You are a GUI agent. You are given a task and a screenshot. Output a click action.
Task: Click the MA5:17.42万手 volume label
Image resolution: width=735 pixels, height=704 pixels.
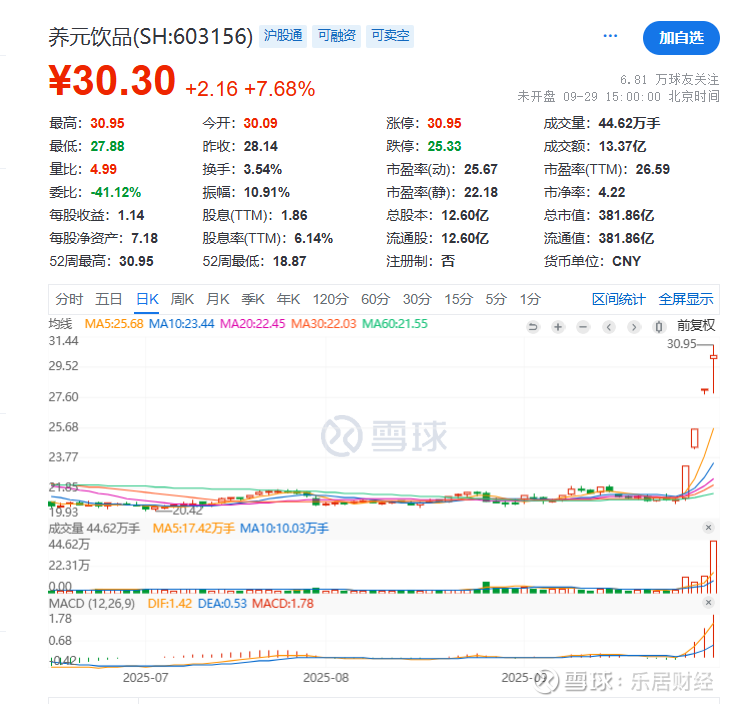[194, 529]
